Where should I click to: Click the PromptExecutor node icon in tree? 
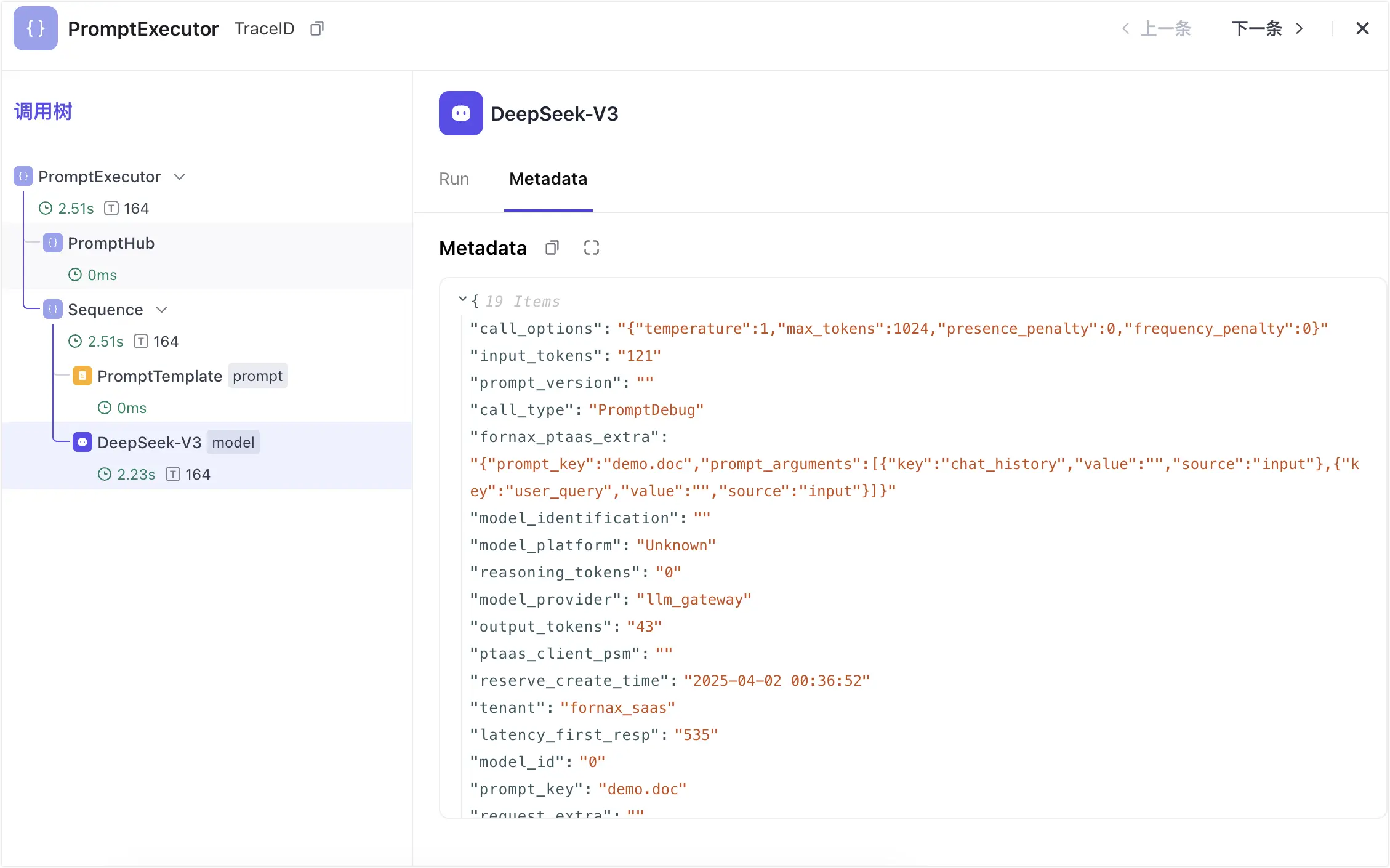pos(23,177)
